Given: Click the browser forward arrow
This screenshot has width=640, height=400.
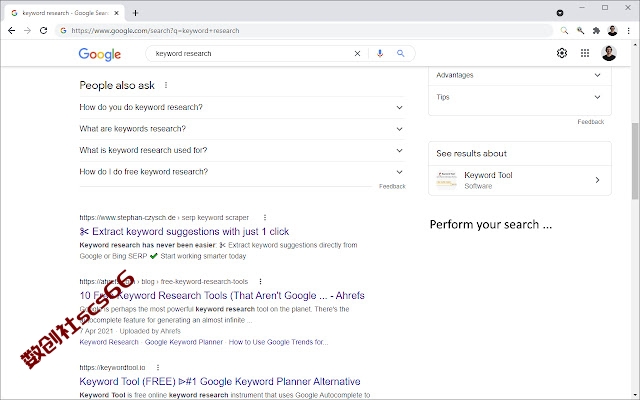Looking at the screenshot, I should tap(27, 31).
